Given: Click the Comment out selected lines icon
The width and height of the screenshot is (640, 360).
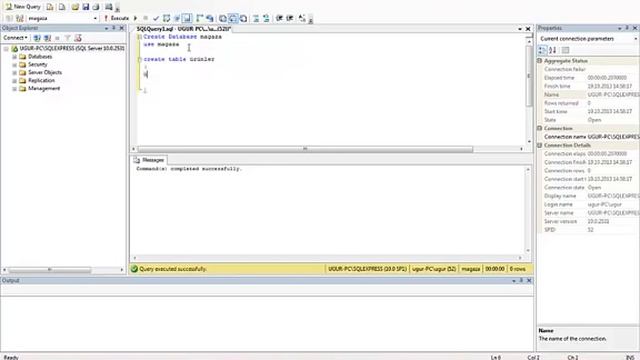Looking at the screenshot, I should [256, 18].
